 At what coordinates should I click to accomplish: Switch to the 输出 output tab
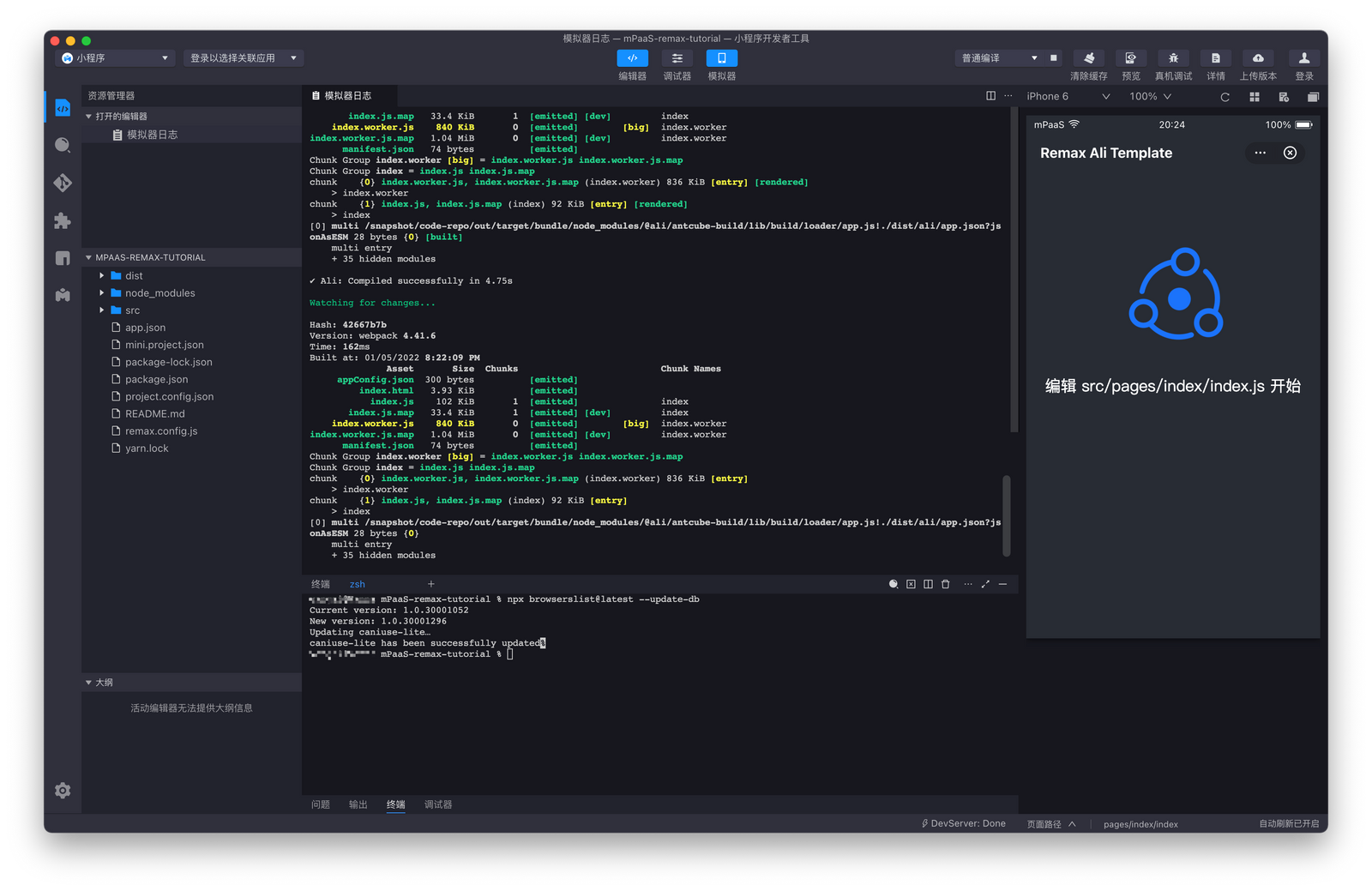point(358,804)
